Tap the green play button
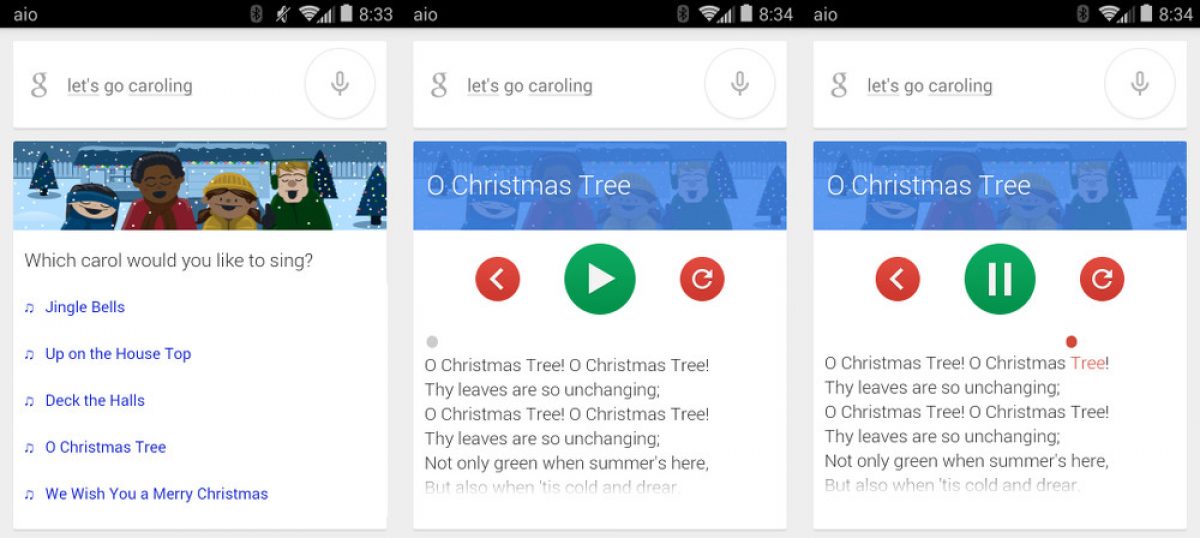The image size is (1200, 538). click(600, 279)
